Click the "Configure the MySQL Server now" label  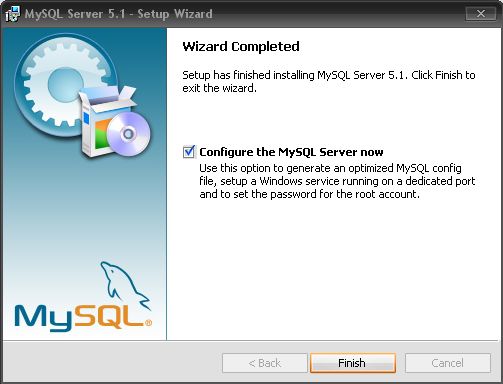291,152
